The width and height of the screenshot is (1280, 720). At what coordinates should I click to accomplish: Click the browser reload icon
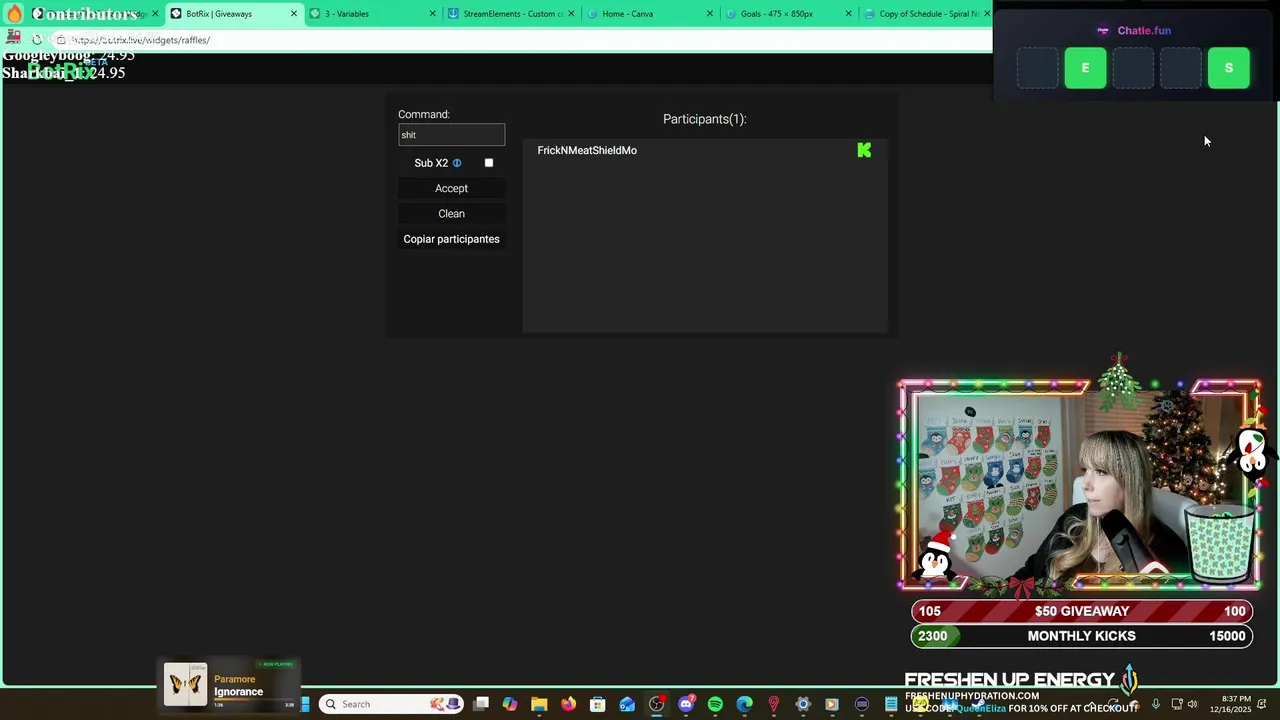pyautogui.click(x=37, y=40)
